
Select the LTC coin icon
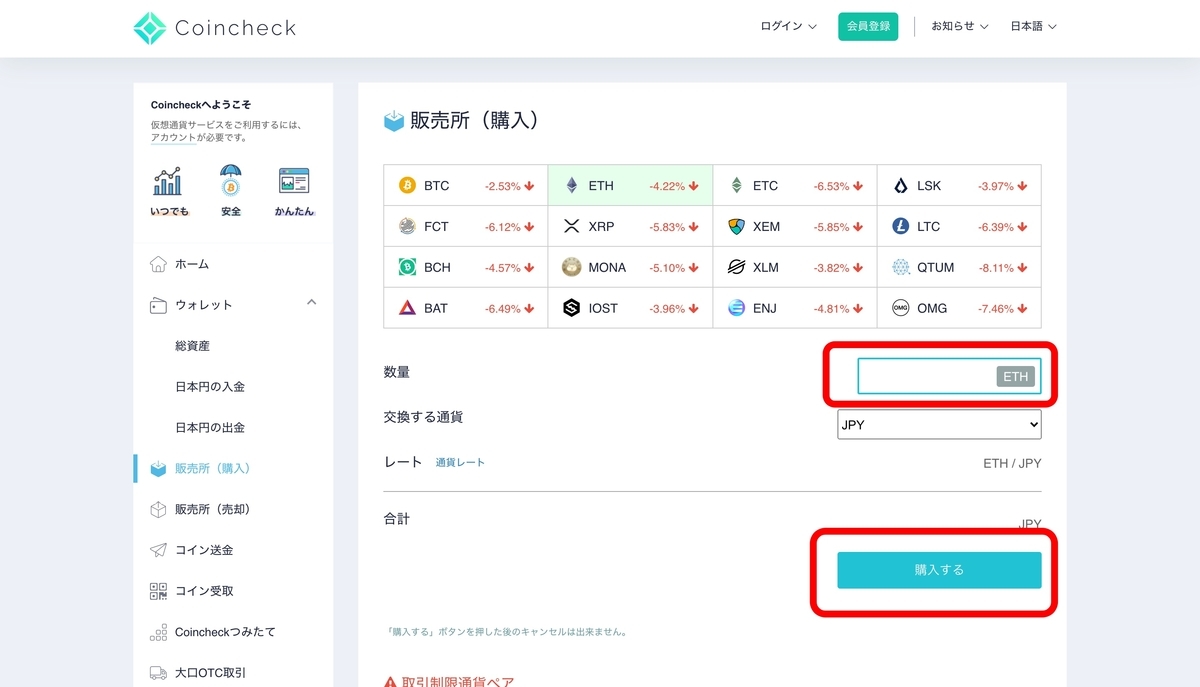pyautogui.click(x=901, y=226)
